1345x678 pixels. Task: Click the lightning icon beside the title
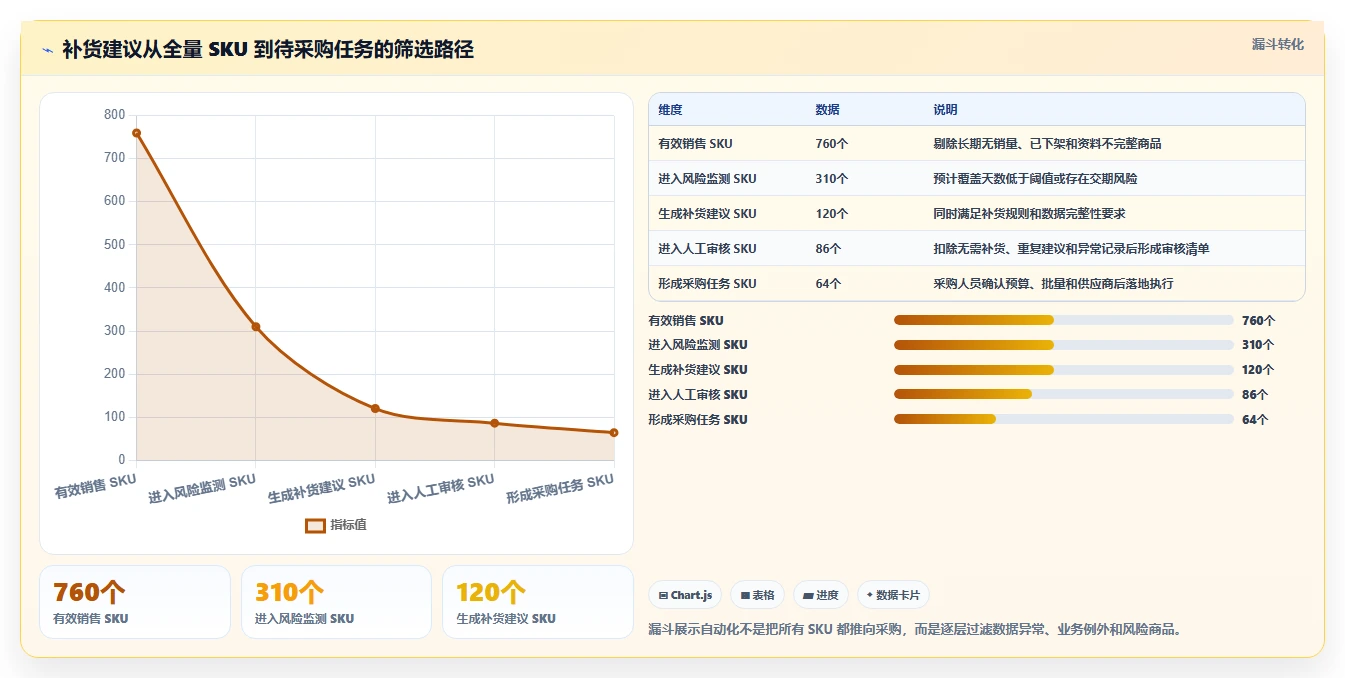(47, 50)
